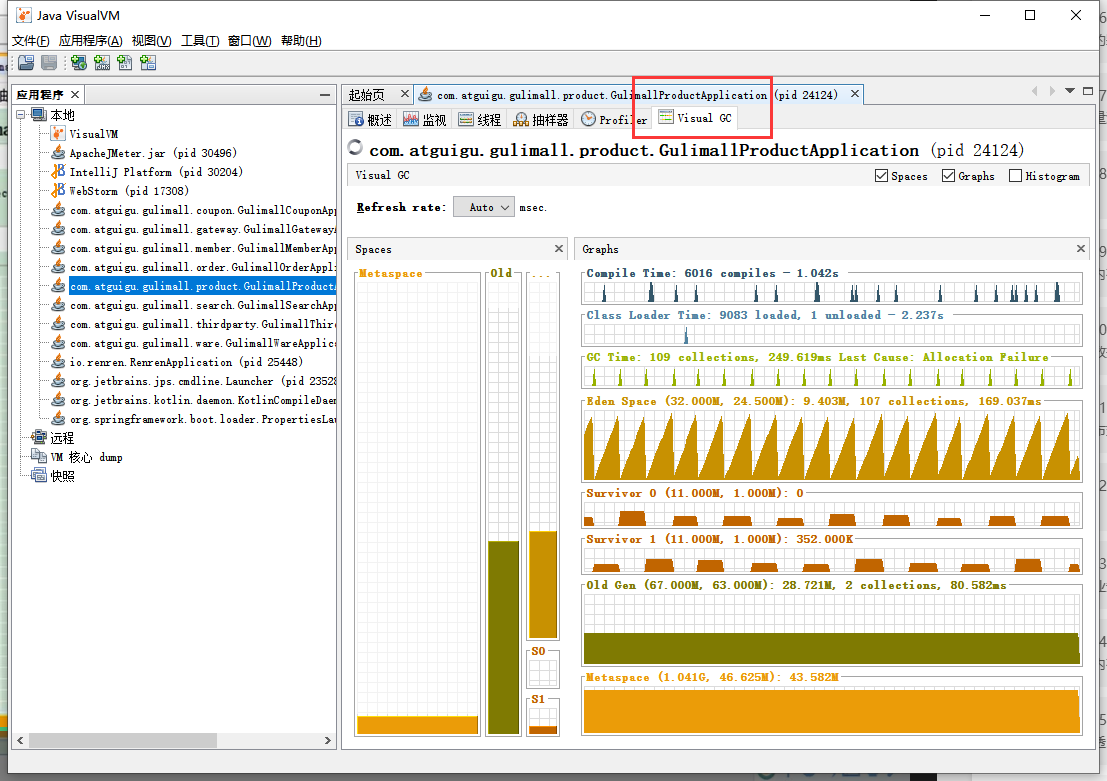Image resolution: width=1107 pixels, height=781 pixels.
Task: Select com.atguigu.gulimall.thirdparty application row text
Action: click(x=203, y=324)
